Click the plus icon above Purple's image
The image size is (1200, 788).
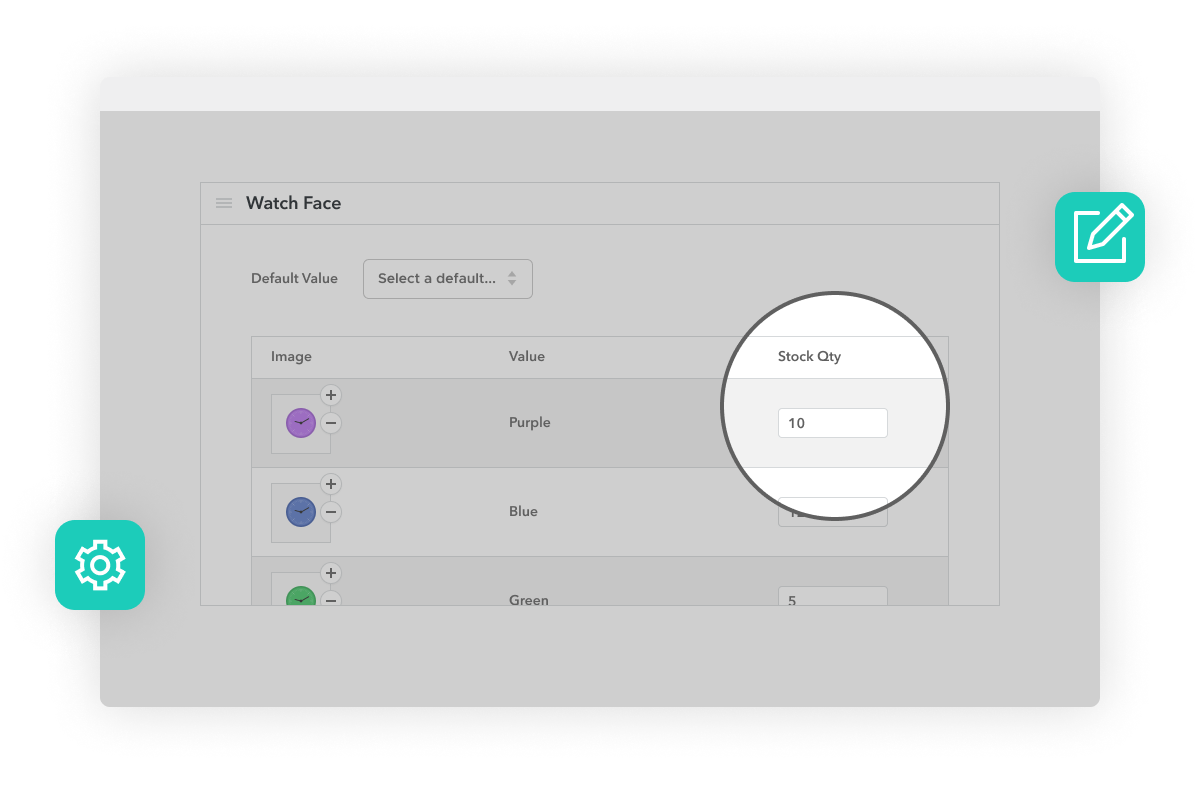click(330, 395)
